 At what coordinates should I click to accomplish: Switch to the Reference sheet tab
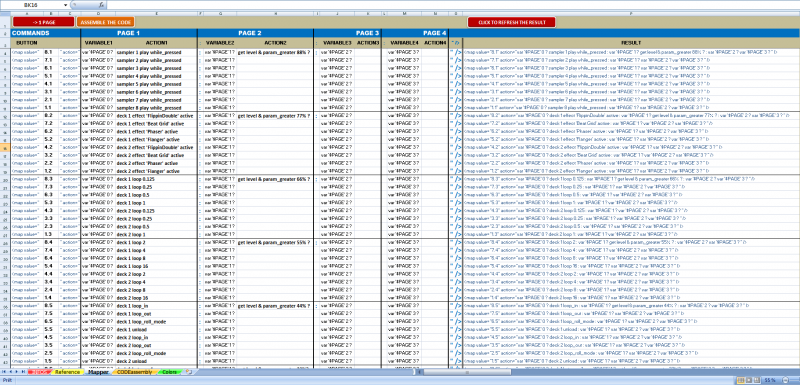(x=67, y=372)
